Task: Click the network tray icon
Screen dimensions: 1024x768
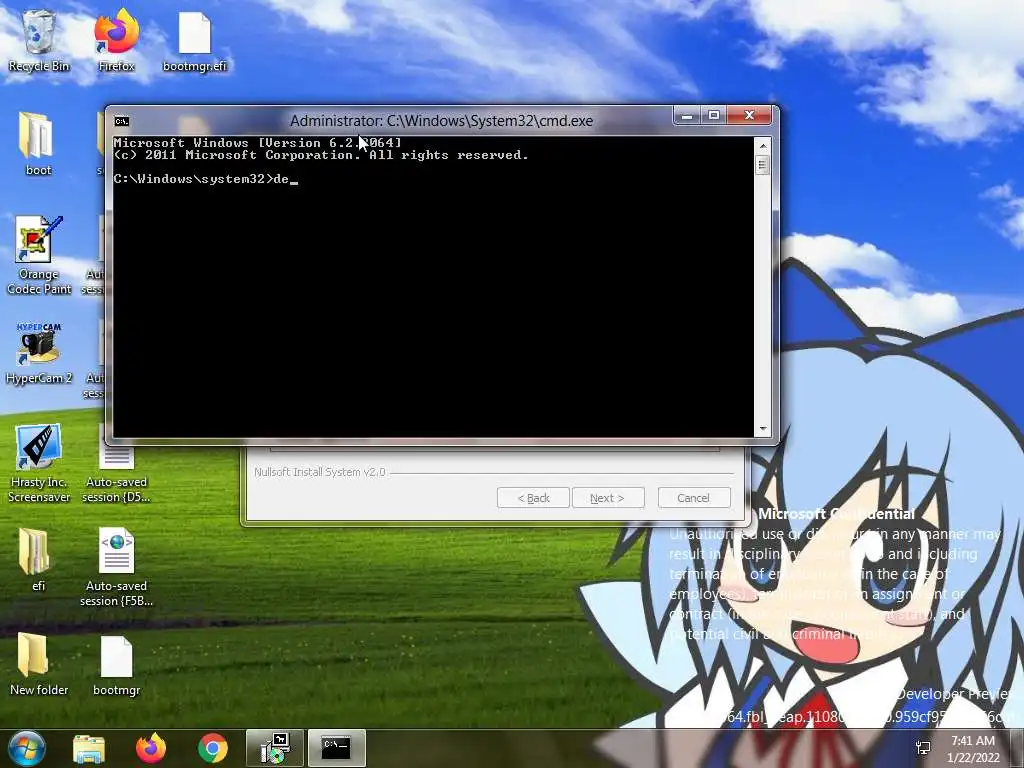Action: pos(923,748)
